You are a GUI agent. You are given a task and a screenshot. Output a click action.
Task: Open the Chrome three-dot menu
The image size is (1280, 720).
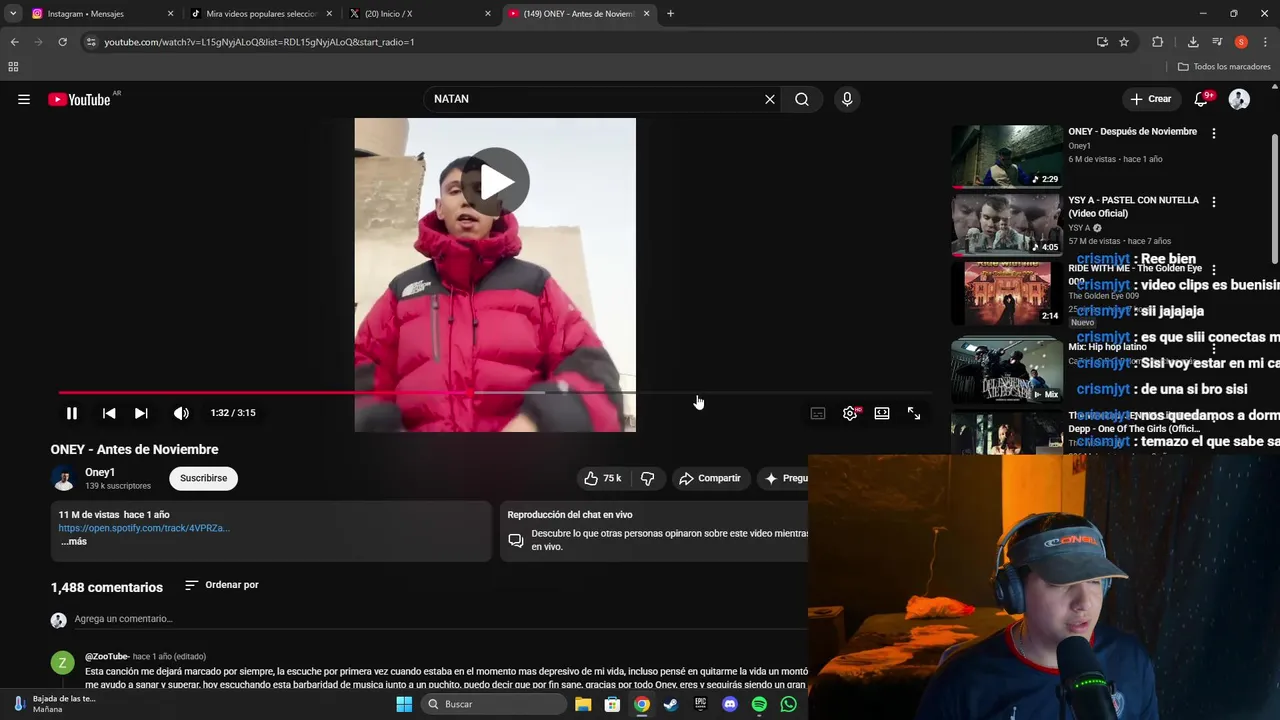point(1266,42)
